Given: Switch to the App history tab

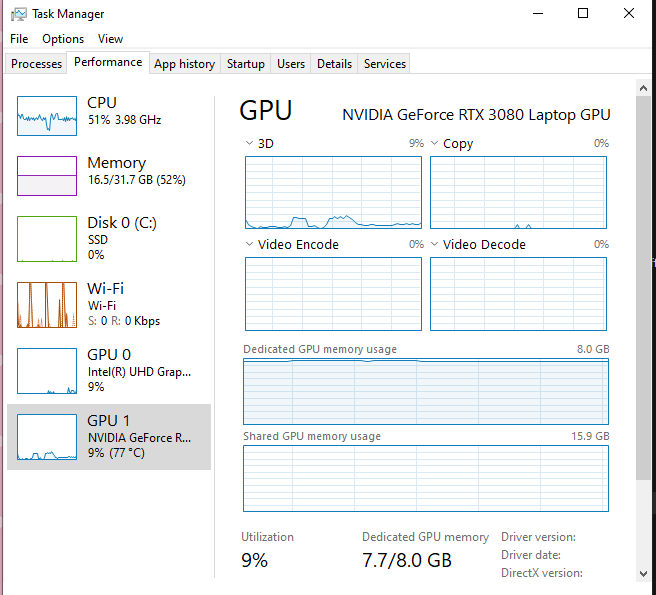Looking at the screenshot, I should point(184,64).
